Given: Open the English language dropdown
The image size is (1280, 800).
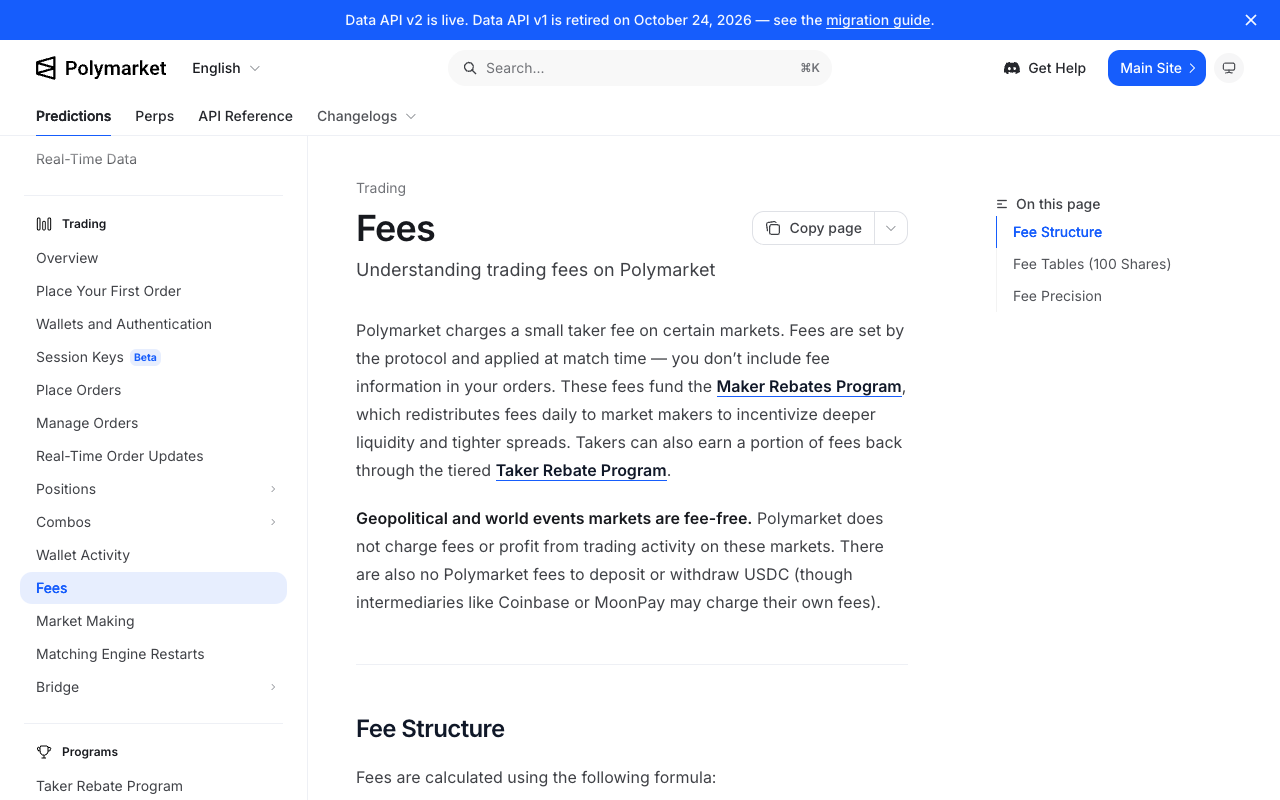Looking at the screenshot, I should 226,68.
